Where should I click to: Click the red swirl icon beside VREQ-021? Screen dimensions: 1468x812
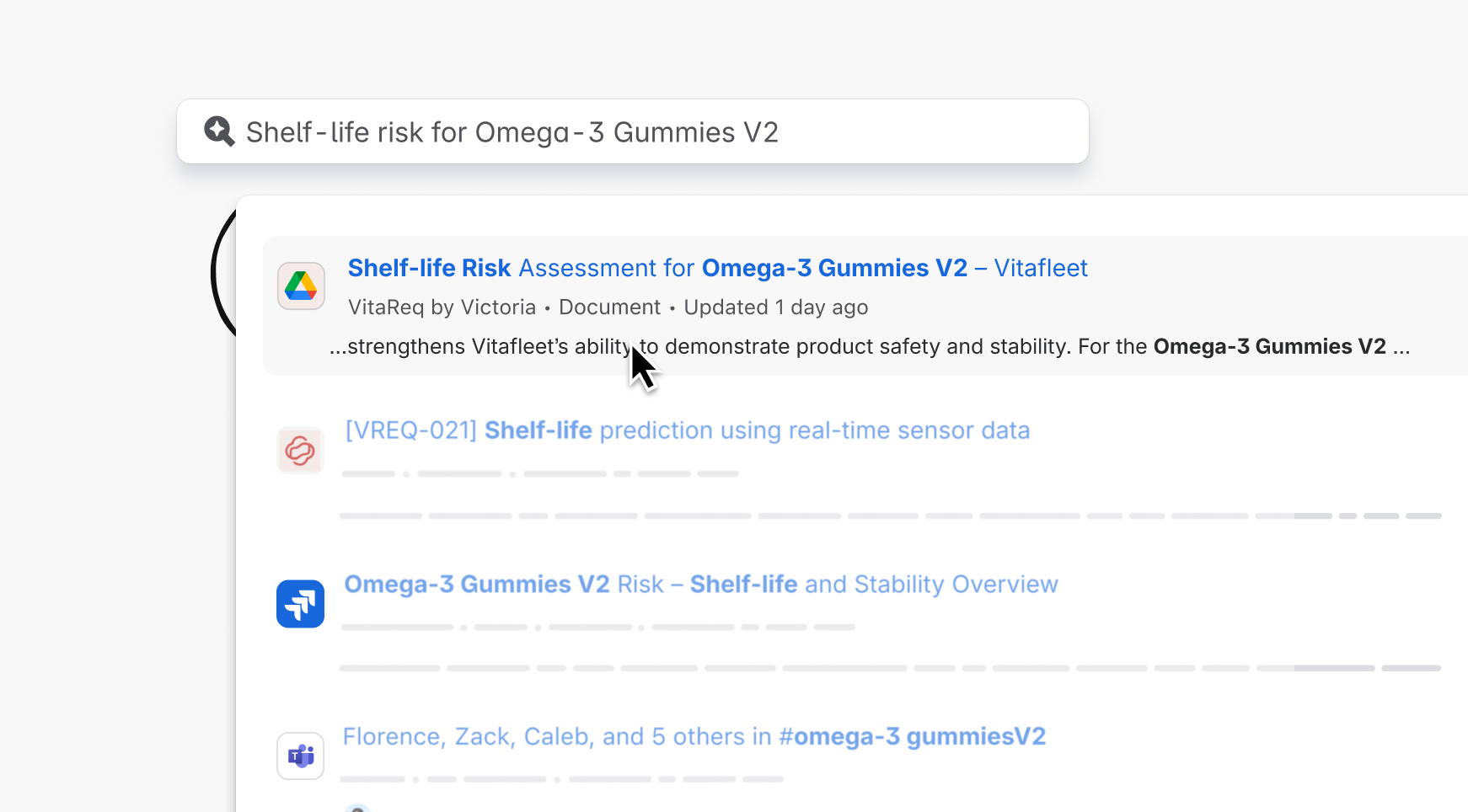(301, 451)
